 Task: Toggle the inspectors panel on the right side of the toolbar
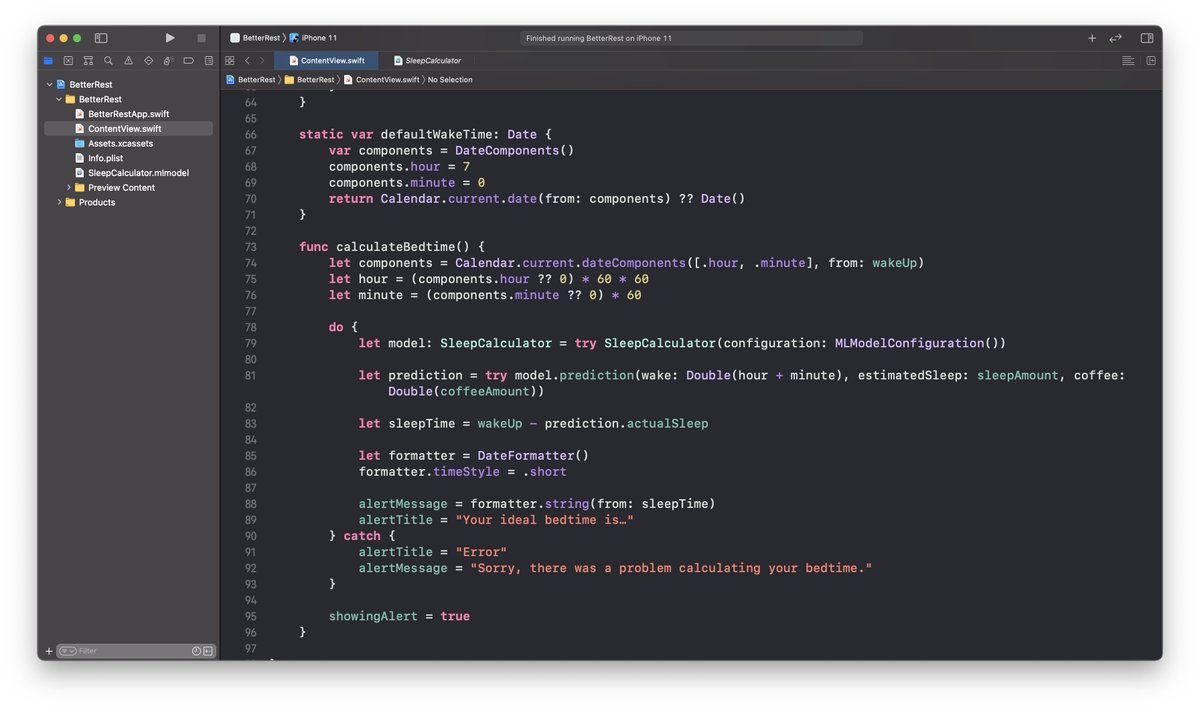point(1147,38)
